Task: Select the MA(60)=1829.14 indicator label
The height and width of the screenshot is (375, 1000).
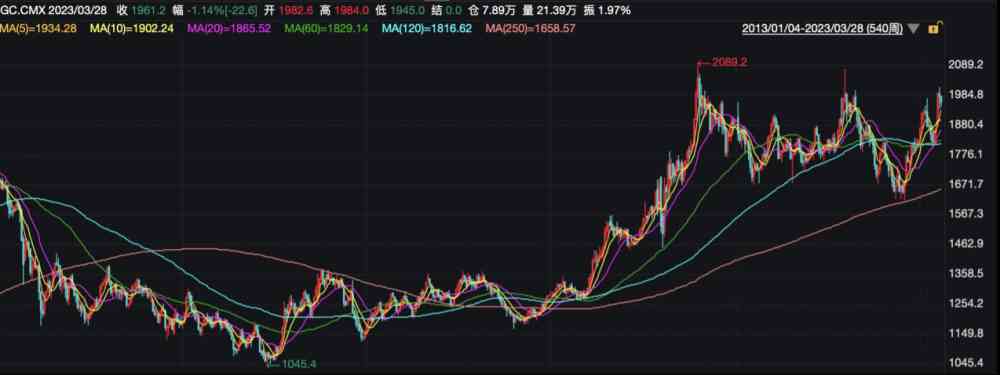Action: [327, 28]
